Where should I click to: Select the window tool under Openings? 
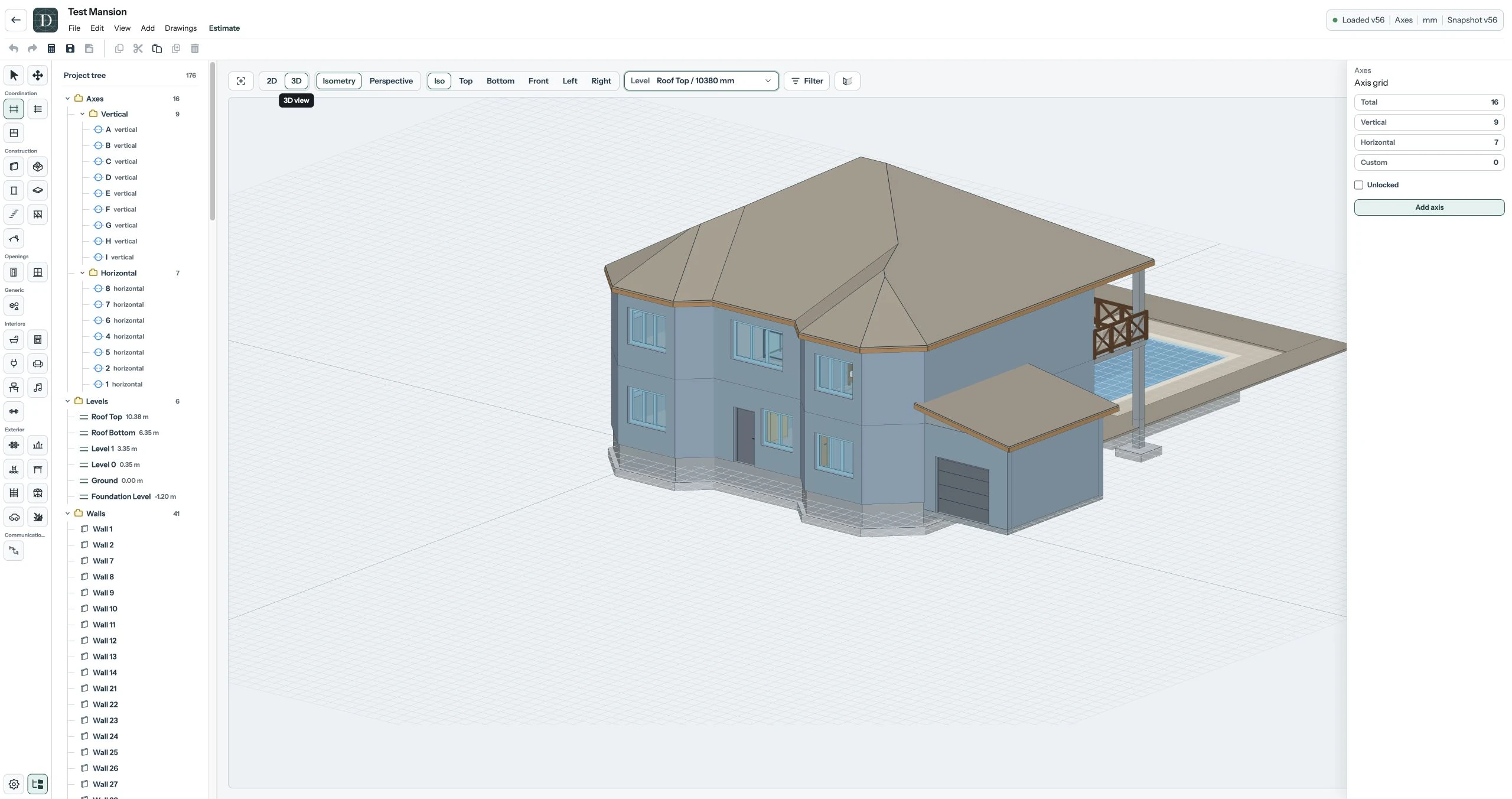pyautogui.click(x=38, y=272)
